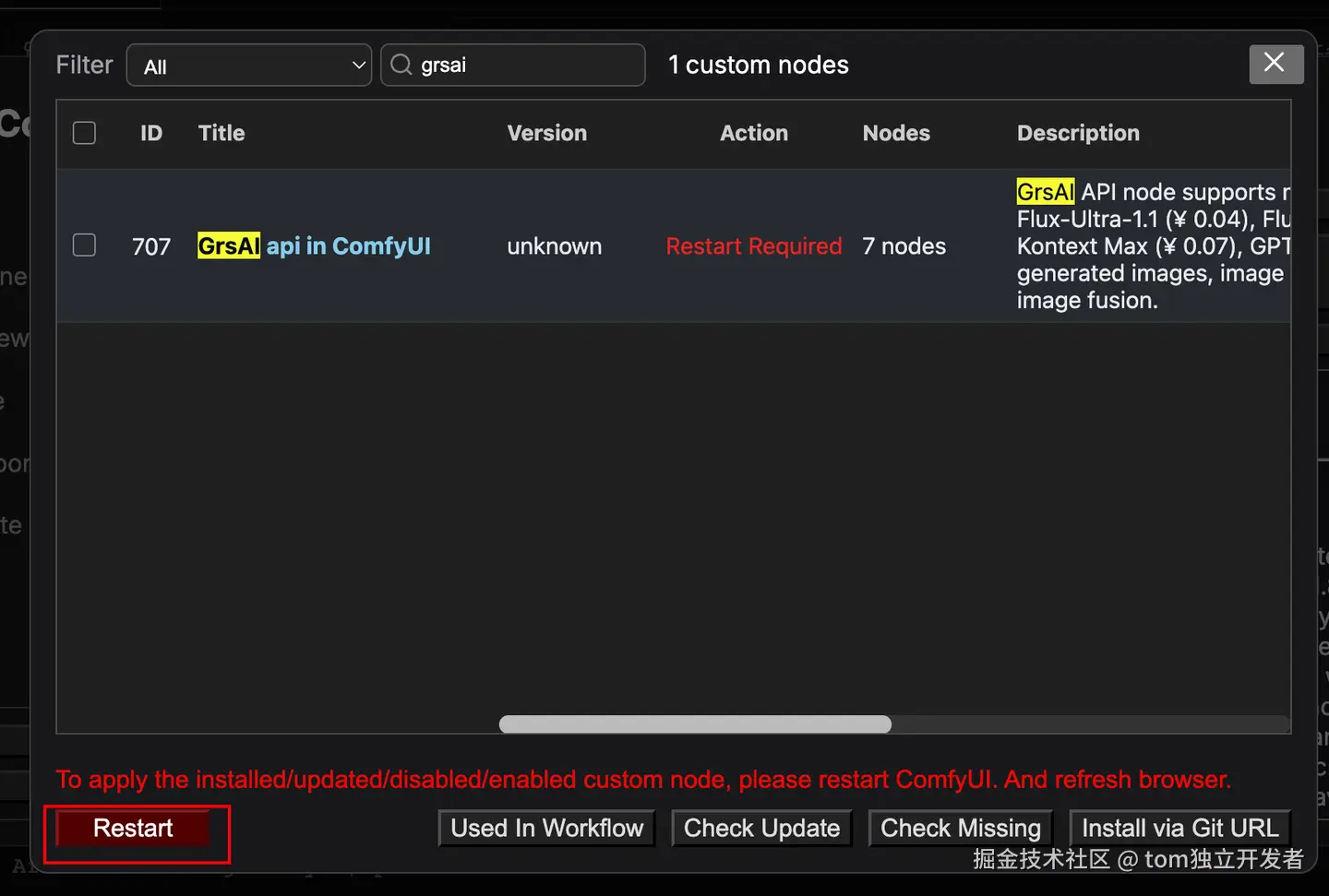Click the ID cell showing 707
The height and width of the screenshot is (896, 1329).
click(151, 246)
